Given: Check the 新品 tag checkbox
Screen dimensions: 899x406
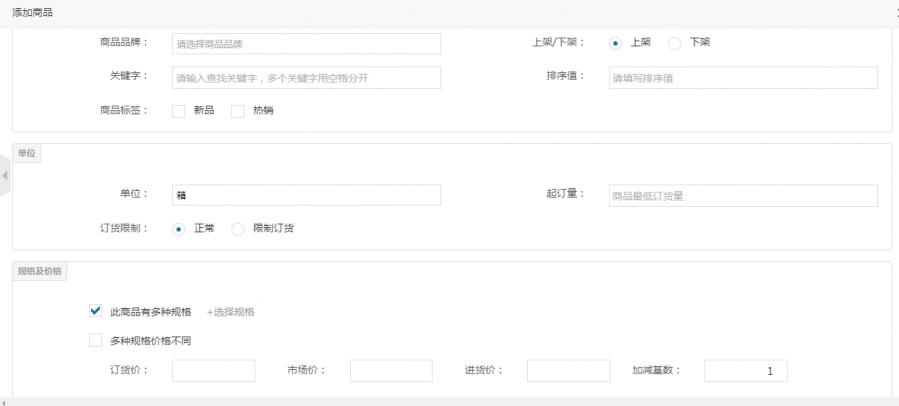Looking at the screenshot, I should coord(179,111).
